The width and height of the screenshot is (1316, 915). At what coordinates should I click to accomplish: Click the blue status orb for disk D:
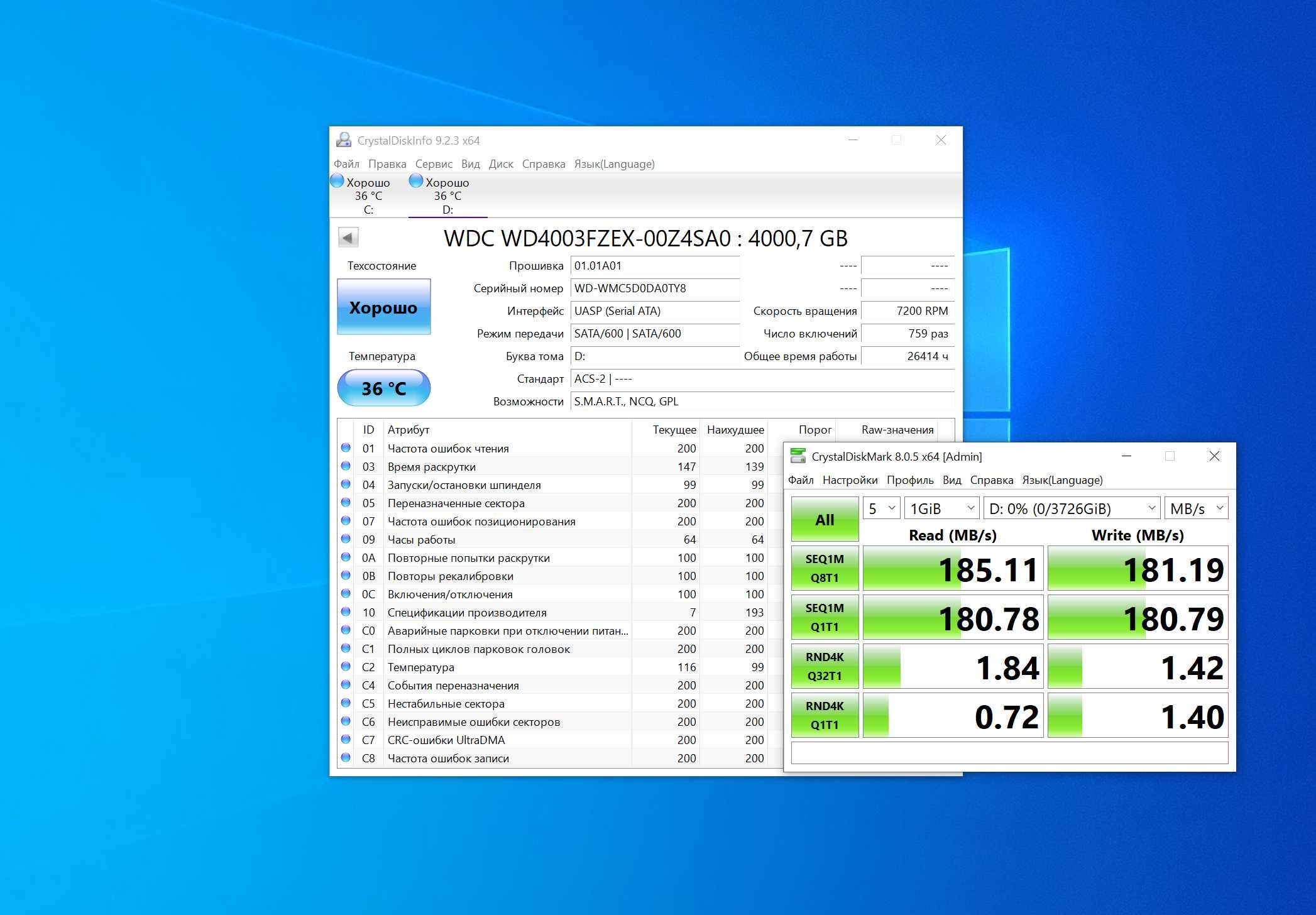pos(416,181)
